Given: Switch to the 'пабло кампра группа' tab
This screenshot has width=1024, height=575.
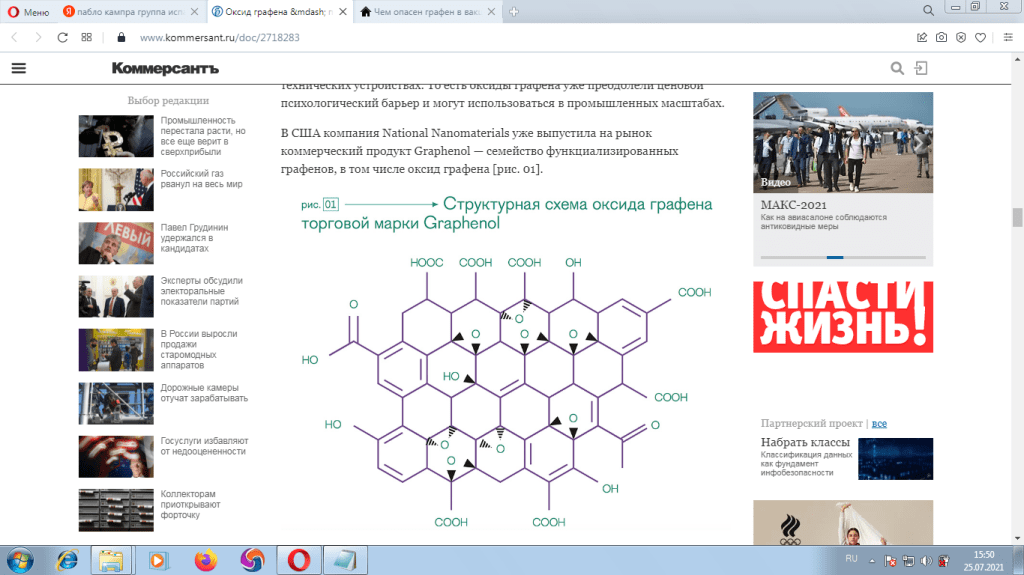Looking at the screenshot, I should click(131, 12).
